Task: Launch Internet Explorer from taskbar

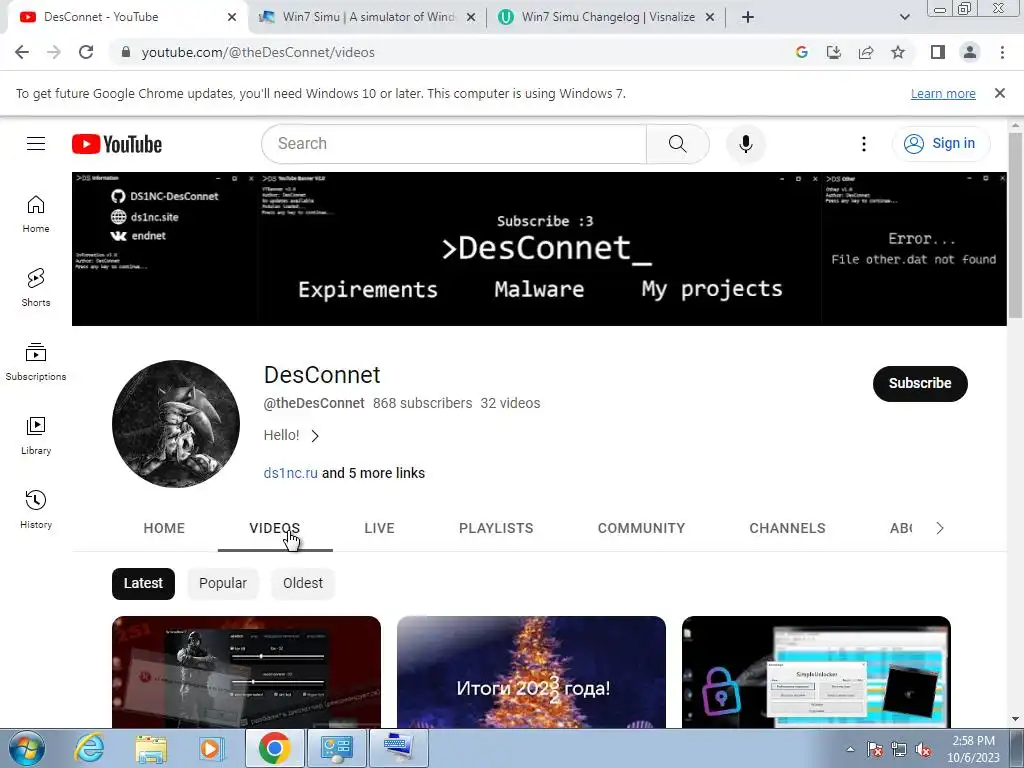Action: [88, 748]
